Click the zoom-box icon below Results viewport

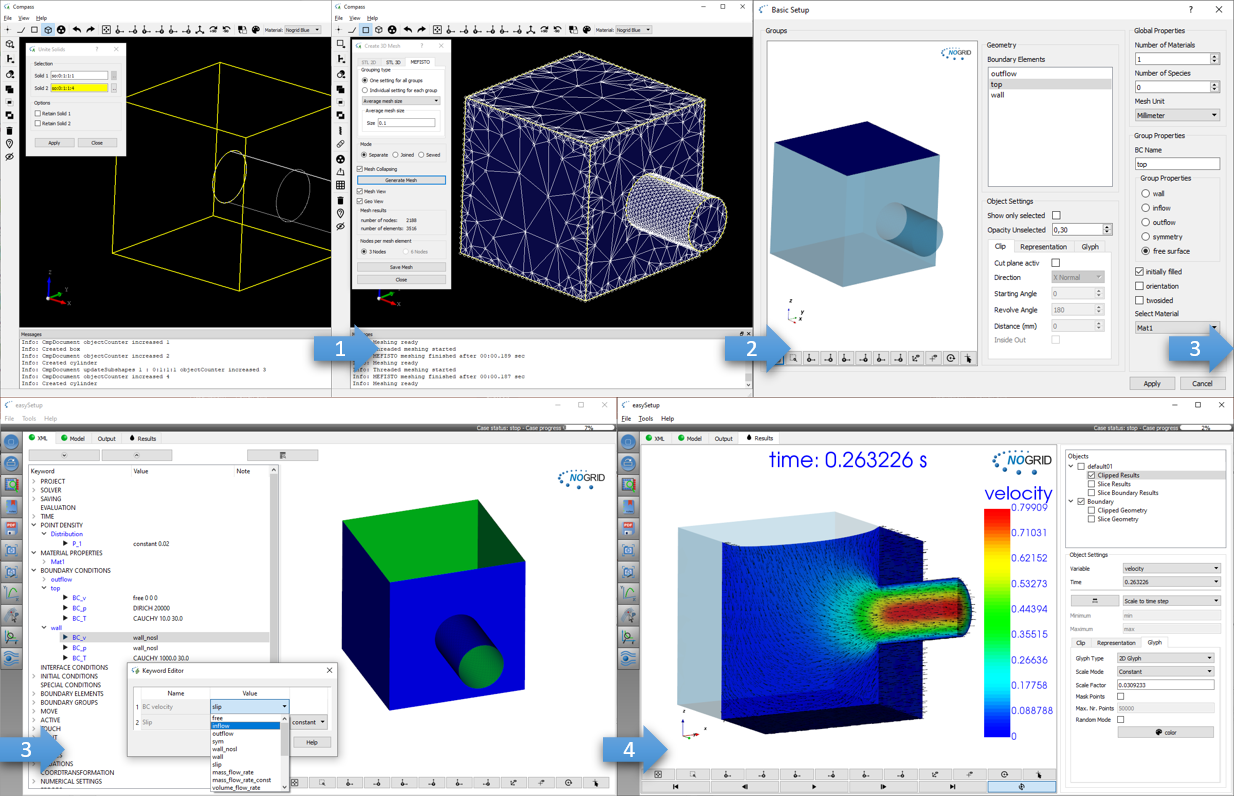pyautogui.click(x=692, y=774)
